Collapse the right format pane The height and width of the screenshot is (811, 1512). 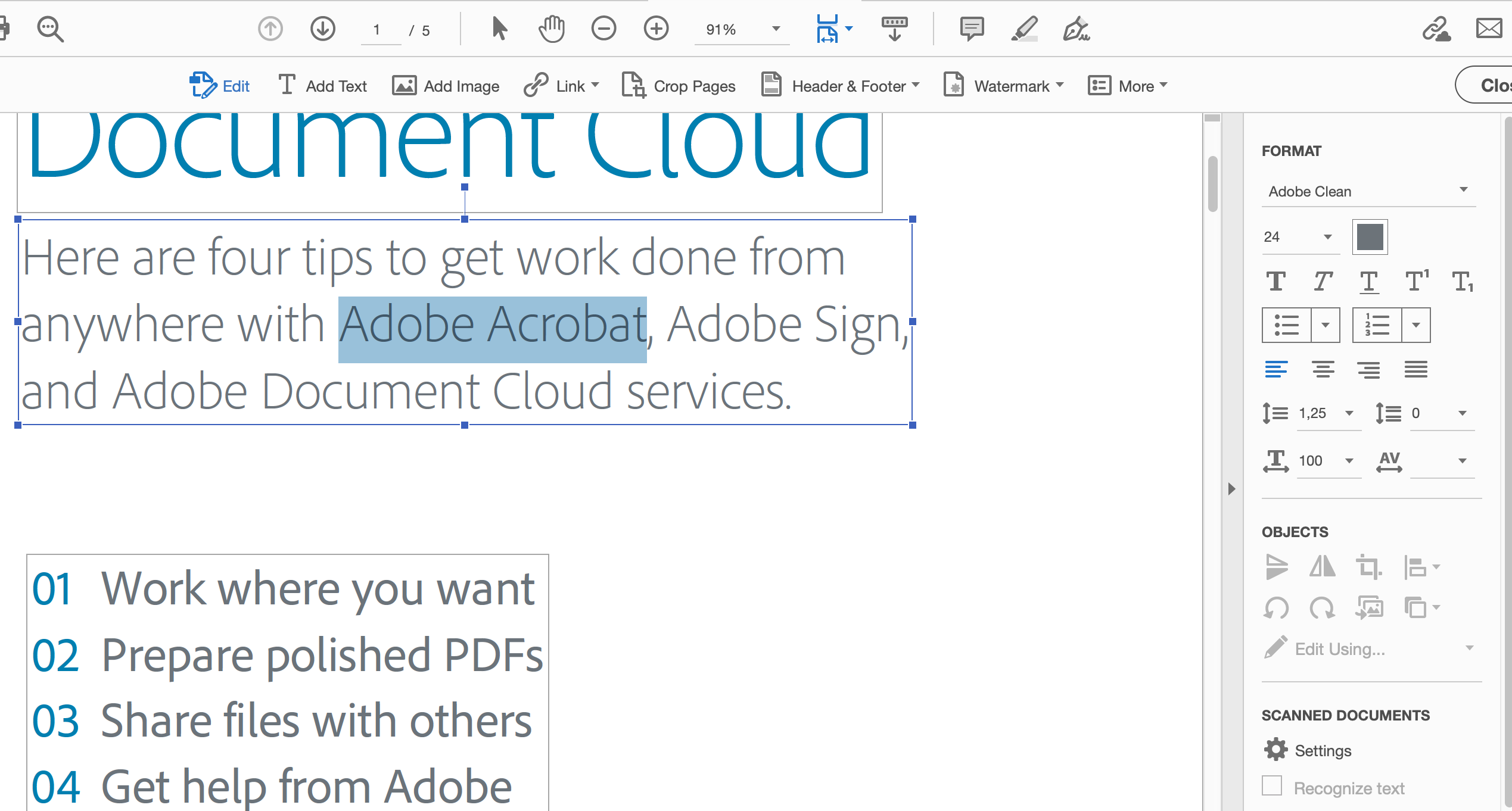coord(1231,489)
